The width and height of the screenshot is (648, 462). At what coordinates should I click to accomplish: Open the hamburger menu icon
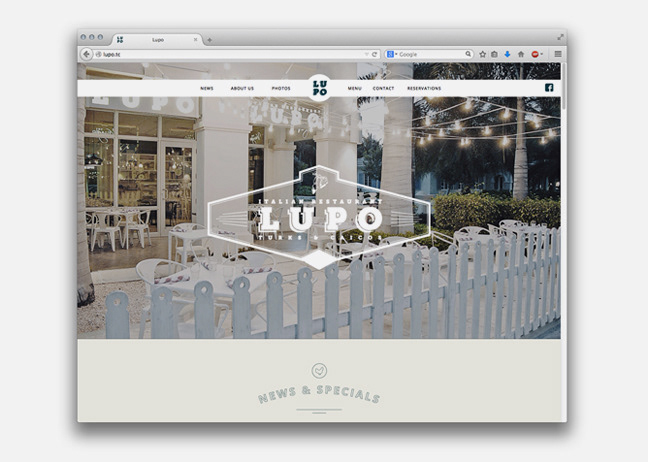558,54
